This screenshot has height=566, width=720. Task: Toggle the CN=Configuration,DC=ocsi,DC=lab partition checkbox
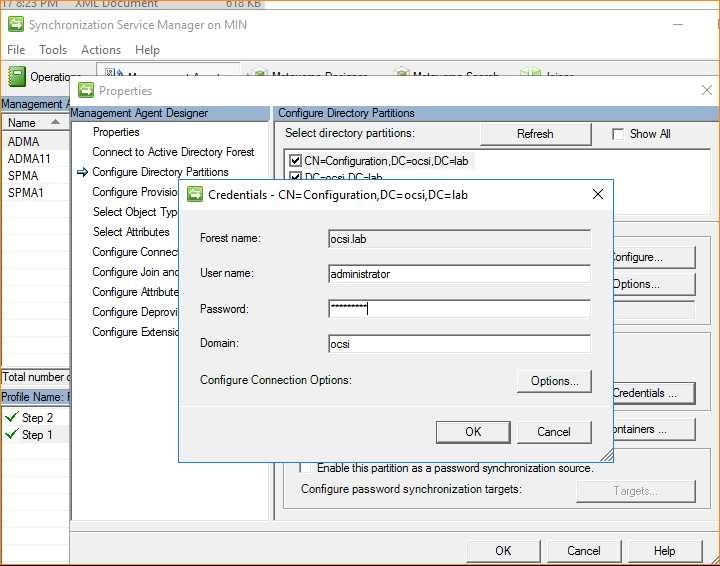[x=295, y=161]
